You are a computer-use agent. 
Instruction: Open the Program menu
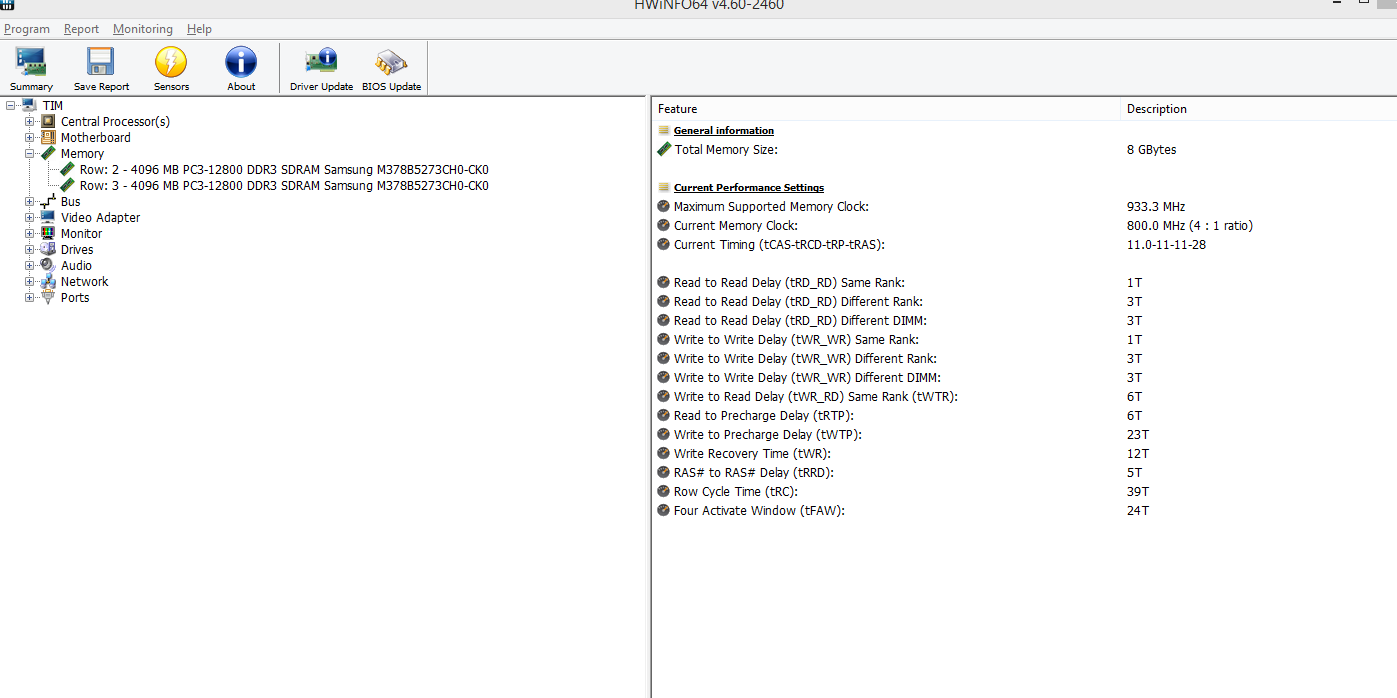[27, 29]
